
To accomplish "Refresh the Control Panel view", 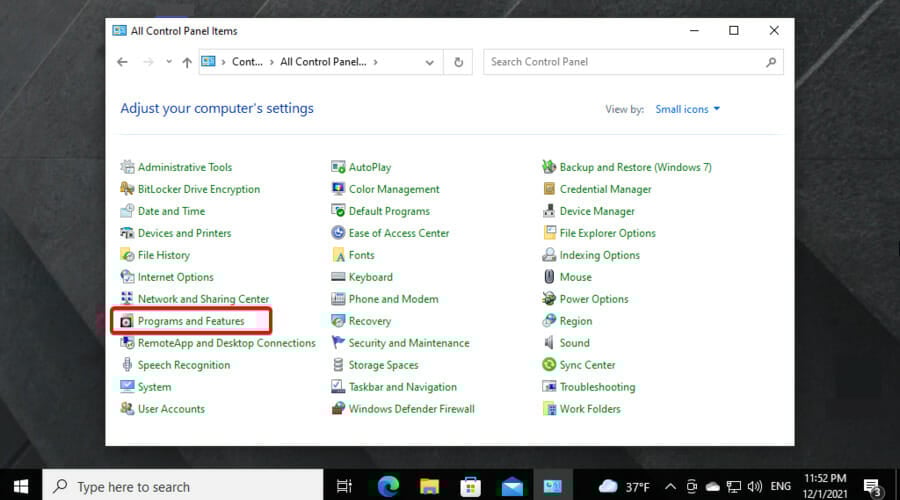I will click(458, 62).
